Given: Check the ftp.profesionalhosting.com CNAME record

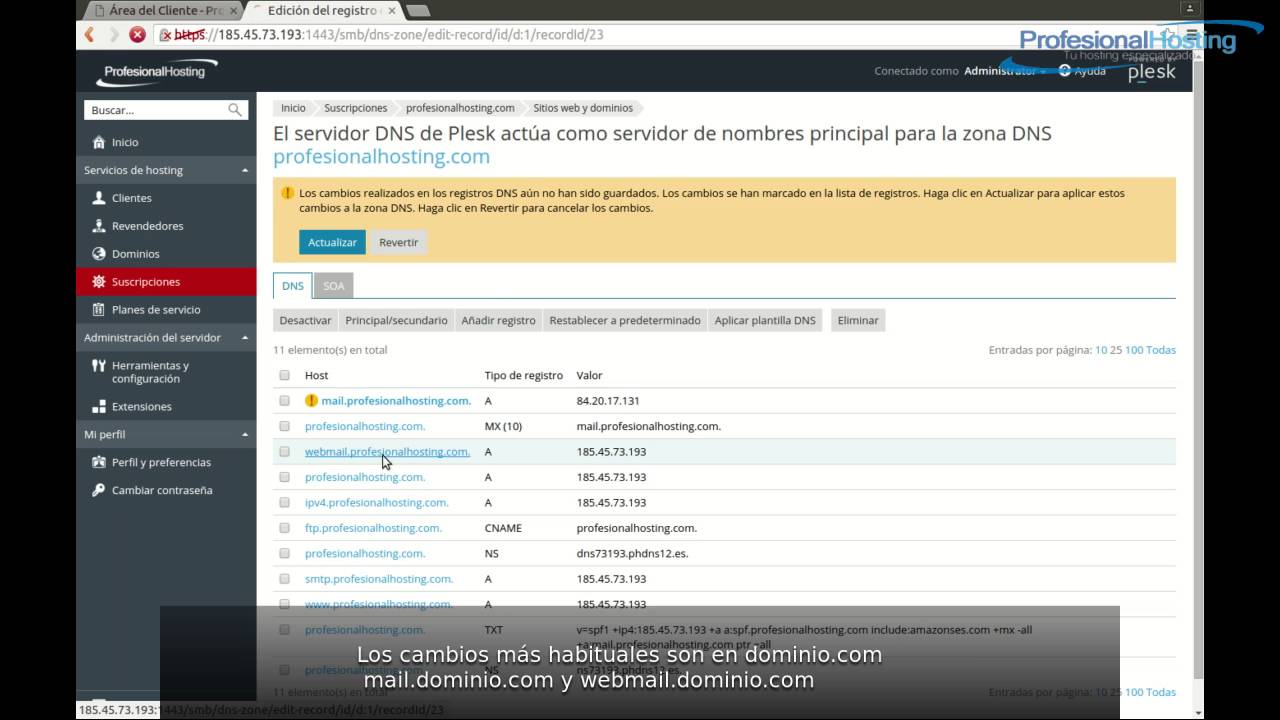Looking at the screenshot, I should pyautogui.click(x=284, y=528).
